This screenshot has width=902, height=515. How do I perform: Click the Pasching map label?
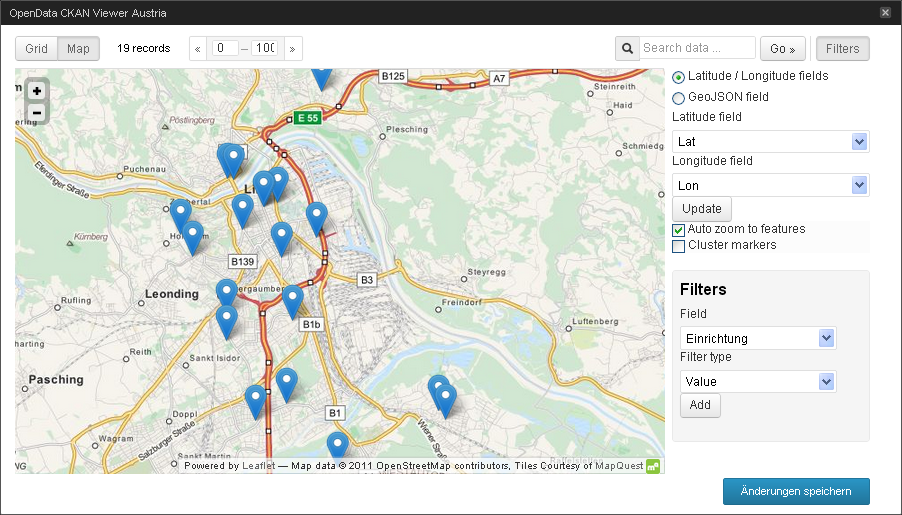[56, 380]
